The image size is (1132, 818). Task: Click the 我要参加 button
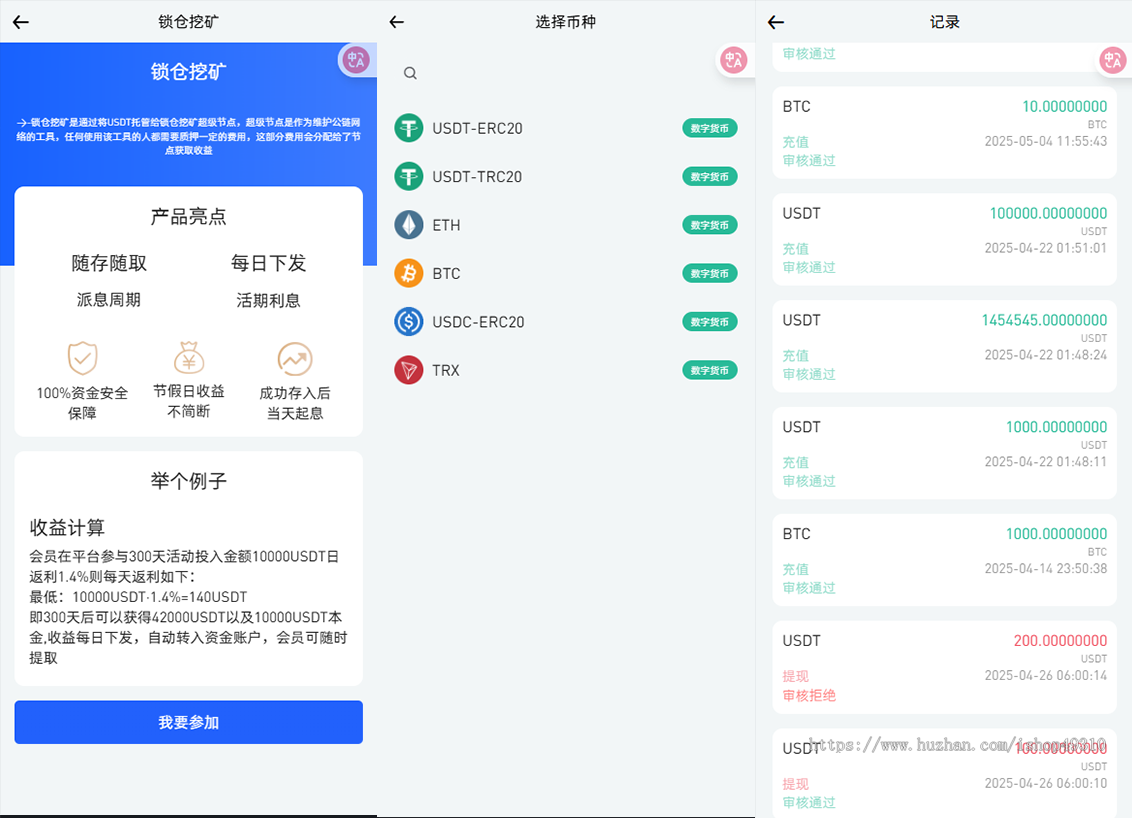tap(188, 722)
